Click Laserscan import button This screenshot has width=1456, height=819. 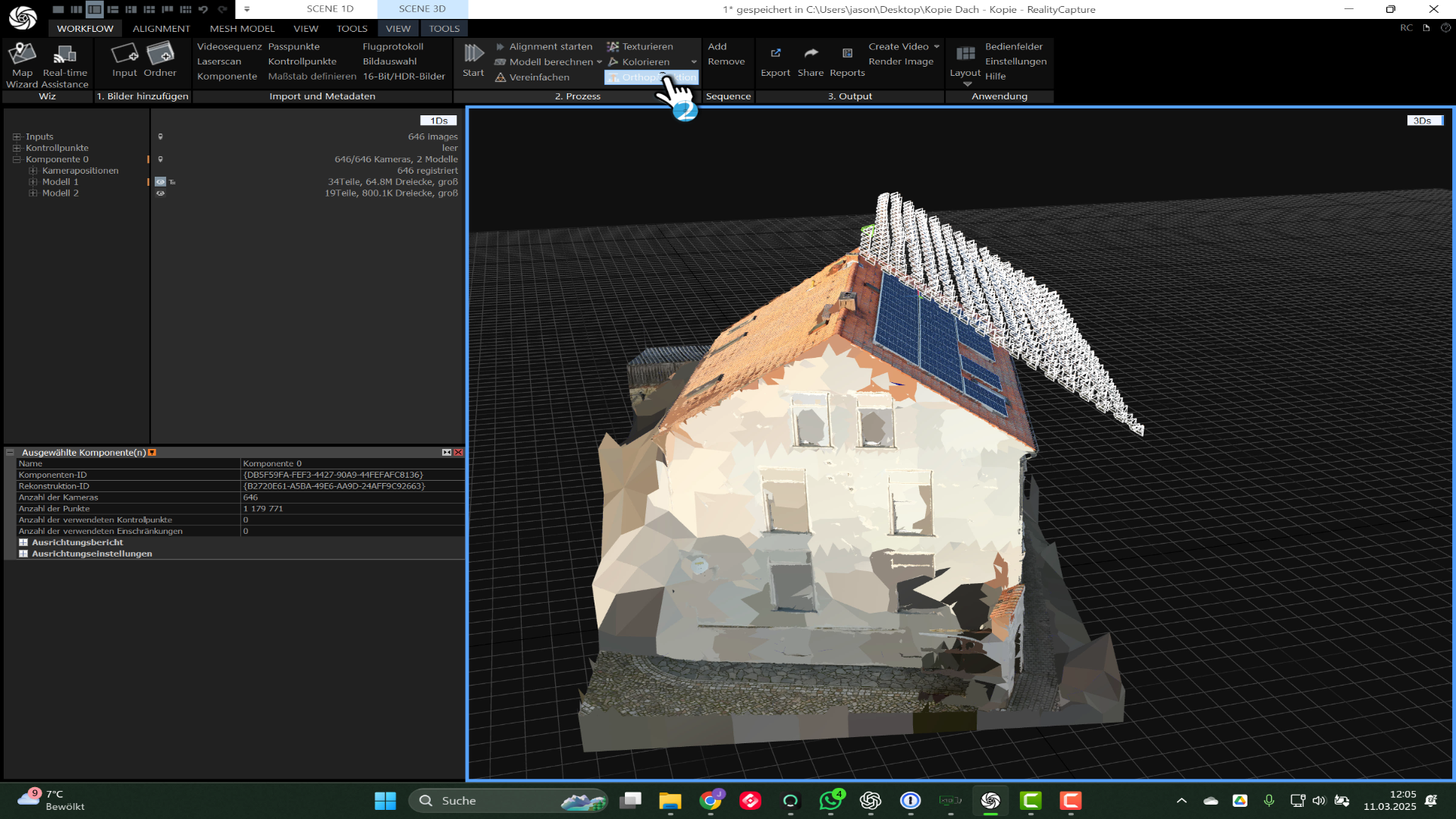219,61
